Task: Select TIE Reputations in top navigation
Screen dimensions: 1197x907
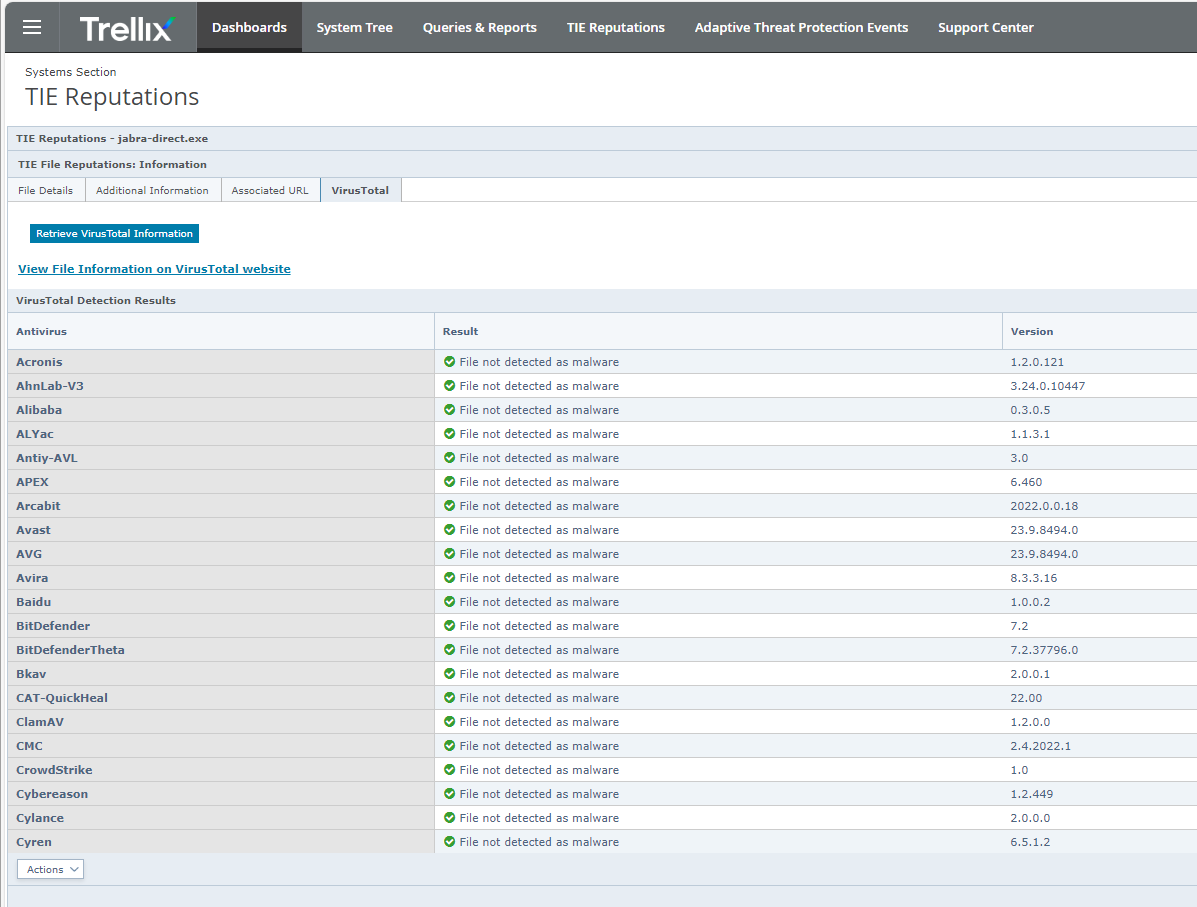Action: (x=615, y=27)
